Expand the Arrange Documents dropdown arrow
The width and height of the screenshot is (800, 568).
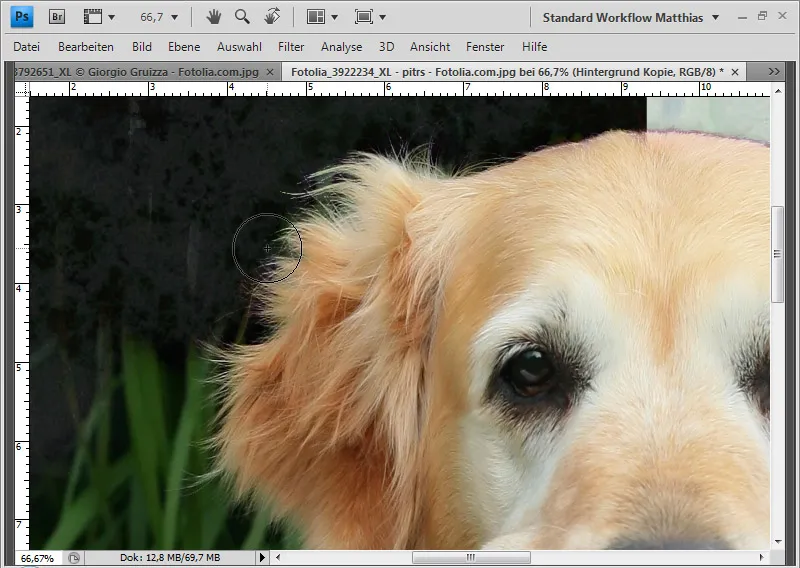click(335, 17)
